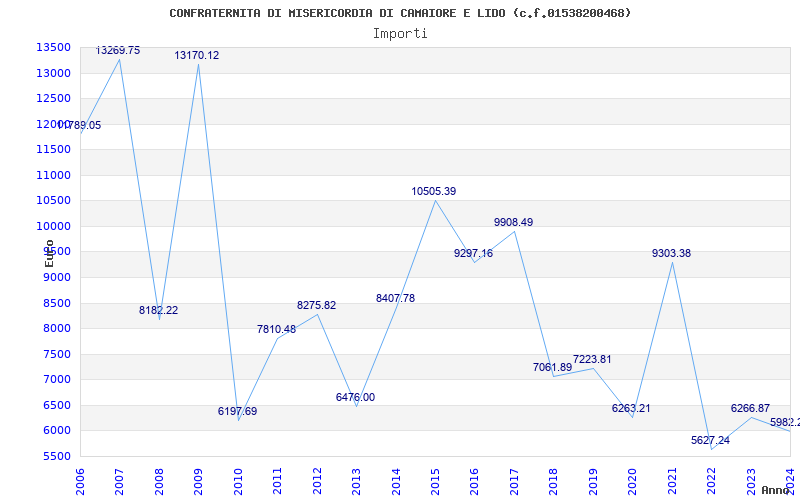The height and width of the screenshot is (500, 800).
Task: Click the 2023 year tick label
Action: pos(751,482)
